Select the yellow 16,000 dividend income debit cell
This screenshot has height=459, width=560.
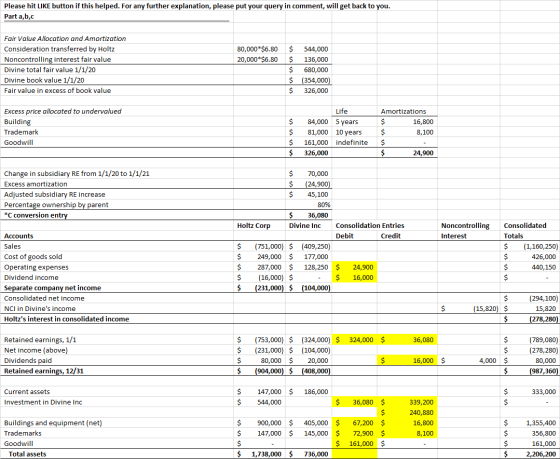354,278
